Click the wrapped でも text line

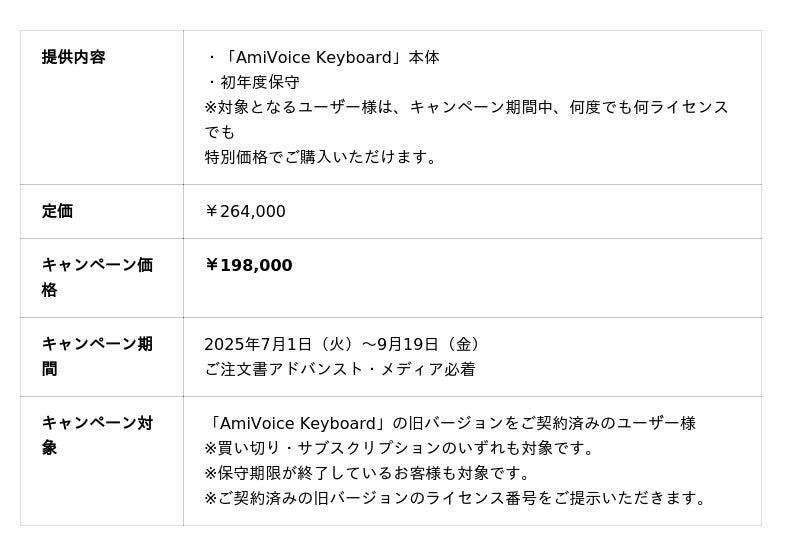pyautogui.click(x=220, y=132)
